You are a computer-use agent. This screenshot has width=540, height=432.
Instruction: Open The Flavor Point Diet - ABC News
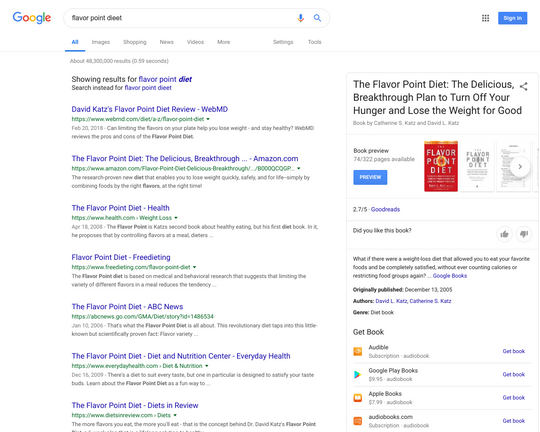click(x=127, y=307)
